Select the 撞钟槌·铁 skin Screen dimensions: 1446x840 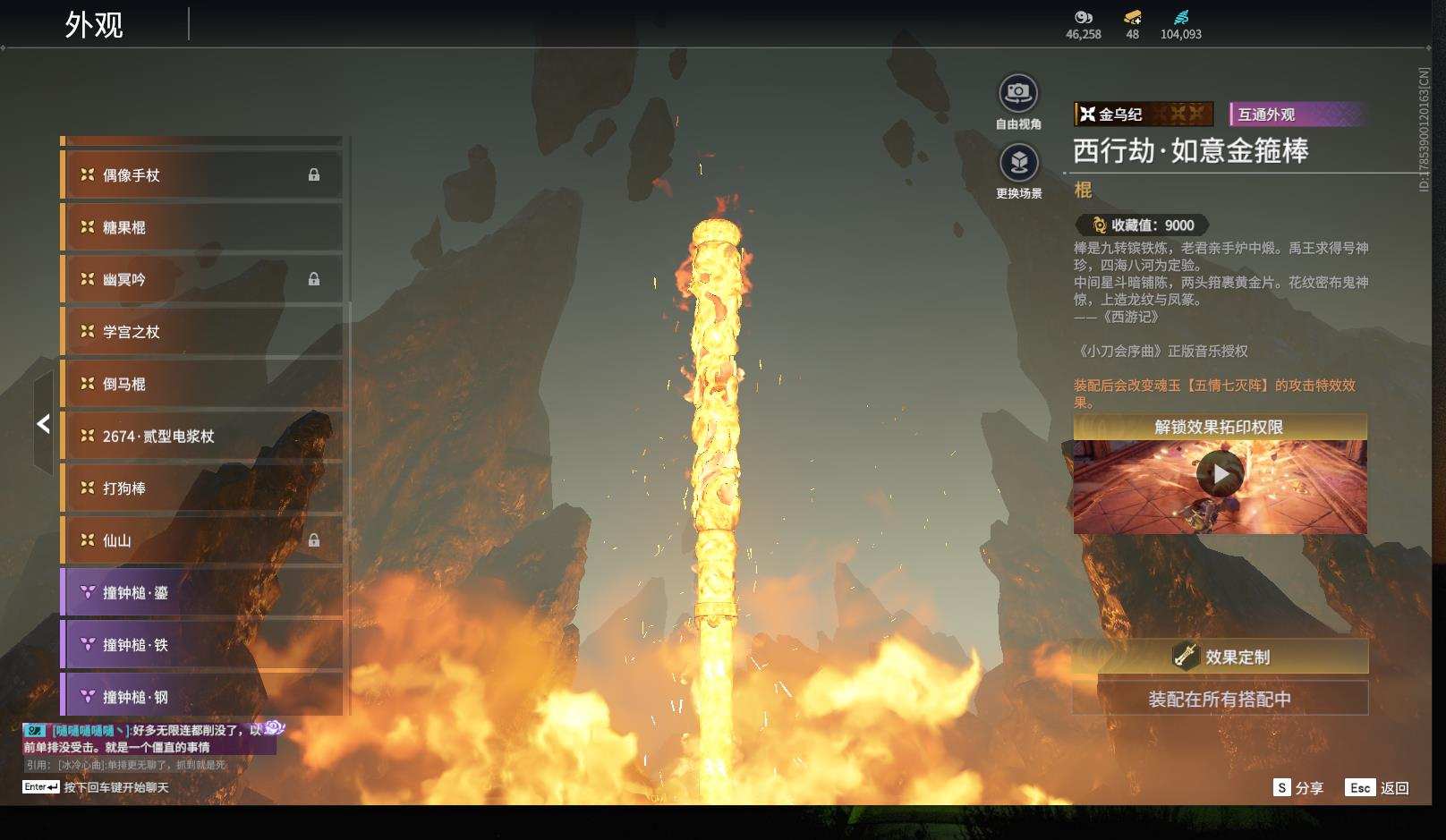click(x=201, y=645)
